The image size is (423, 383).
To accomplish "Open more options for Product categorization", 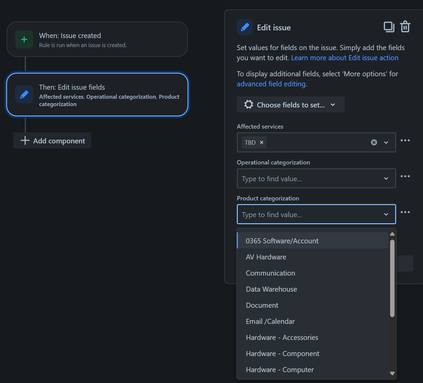I will coord(405,212).
